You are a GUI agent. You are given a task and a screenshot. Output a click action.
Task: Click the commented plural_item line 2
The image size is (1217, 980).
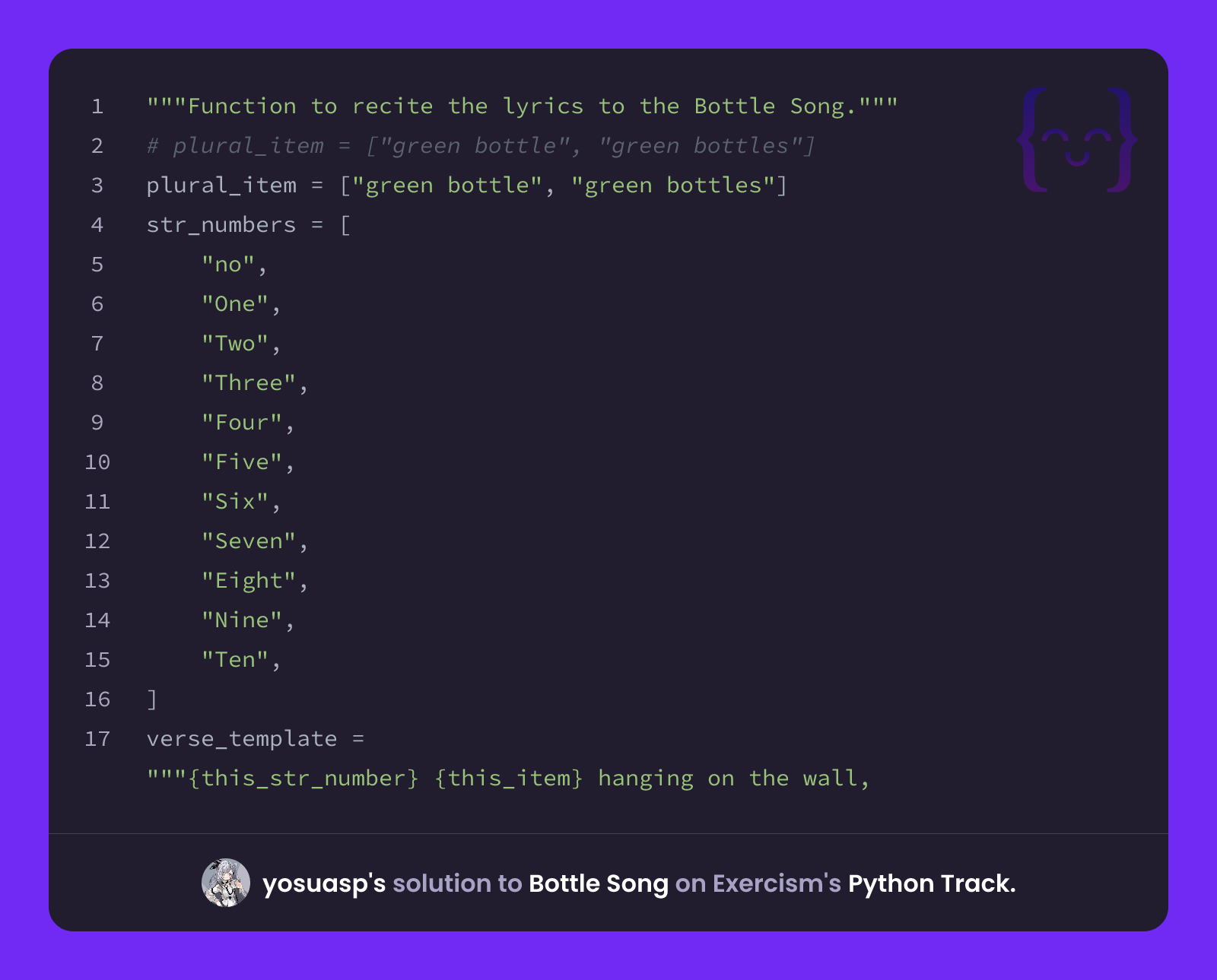(x=481, y=146)
